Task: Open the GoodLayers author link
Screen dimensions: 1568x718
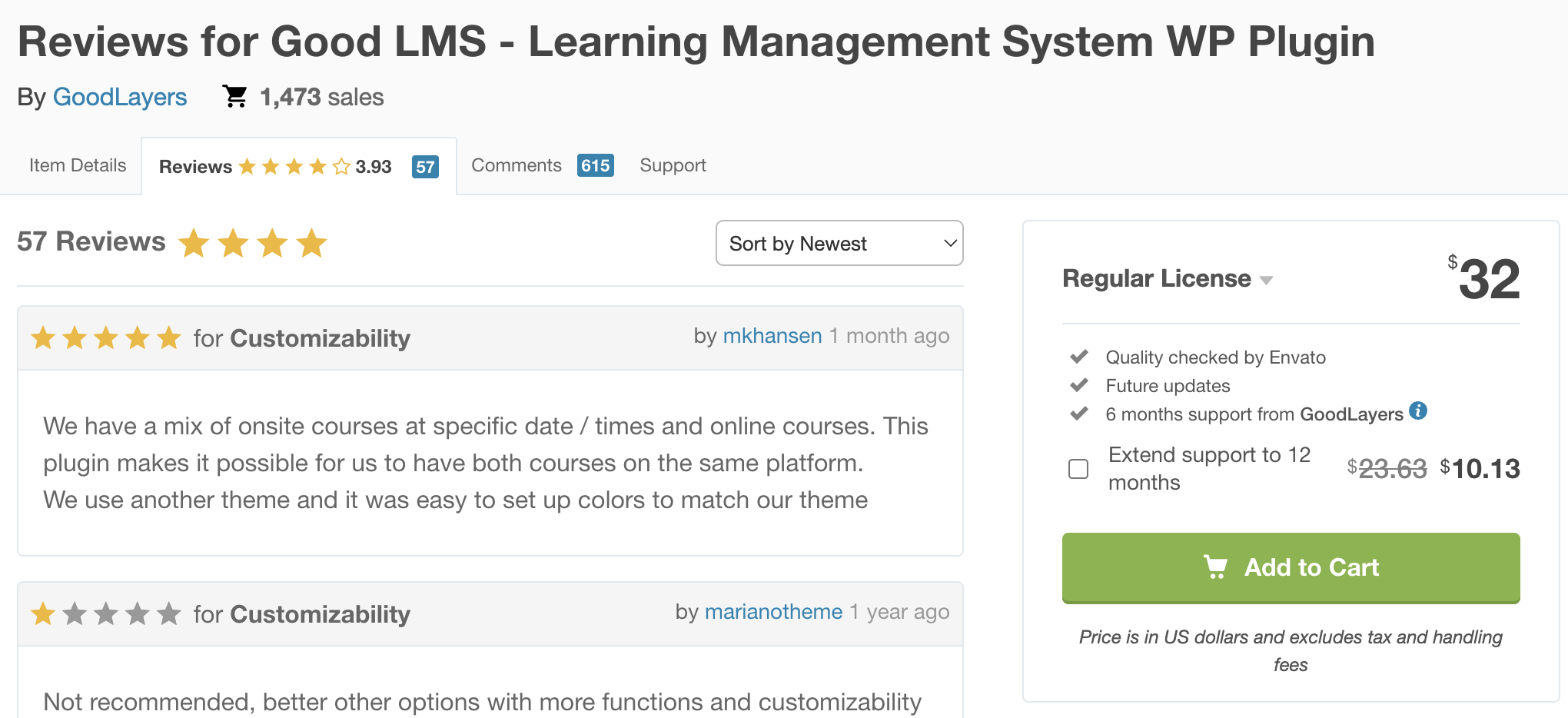Action: coord(120,98)
